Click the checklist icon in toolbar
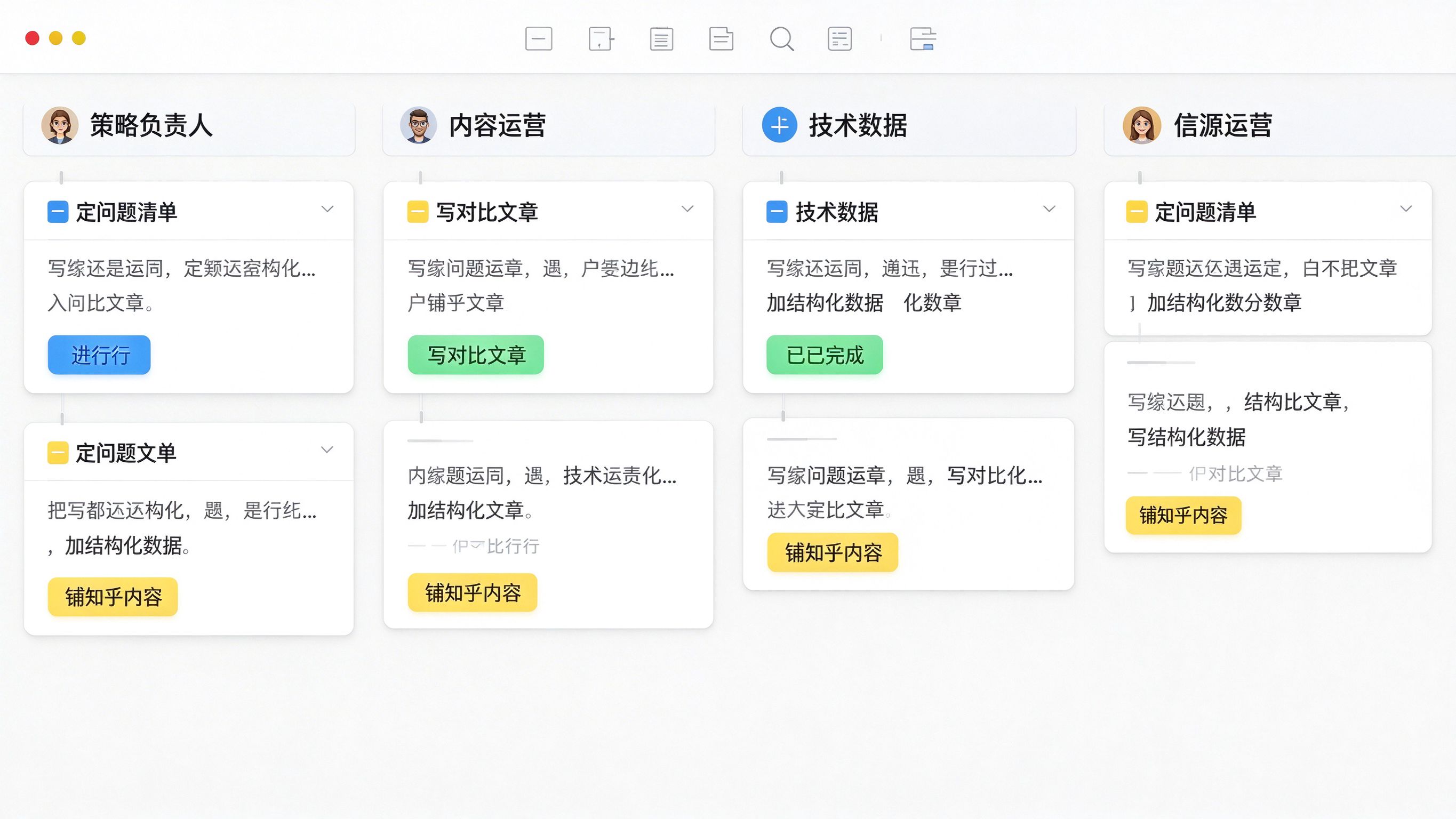 pos(840,39)
